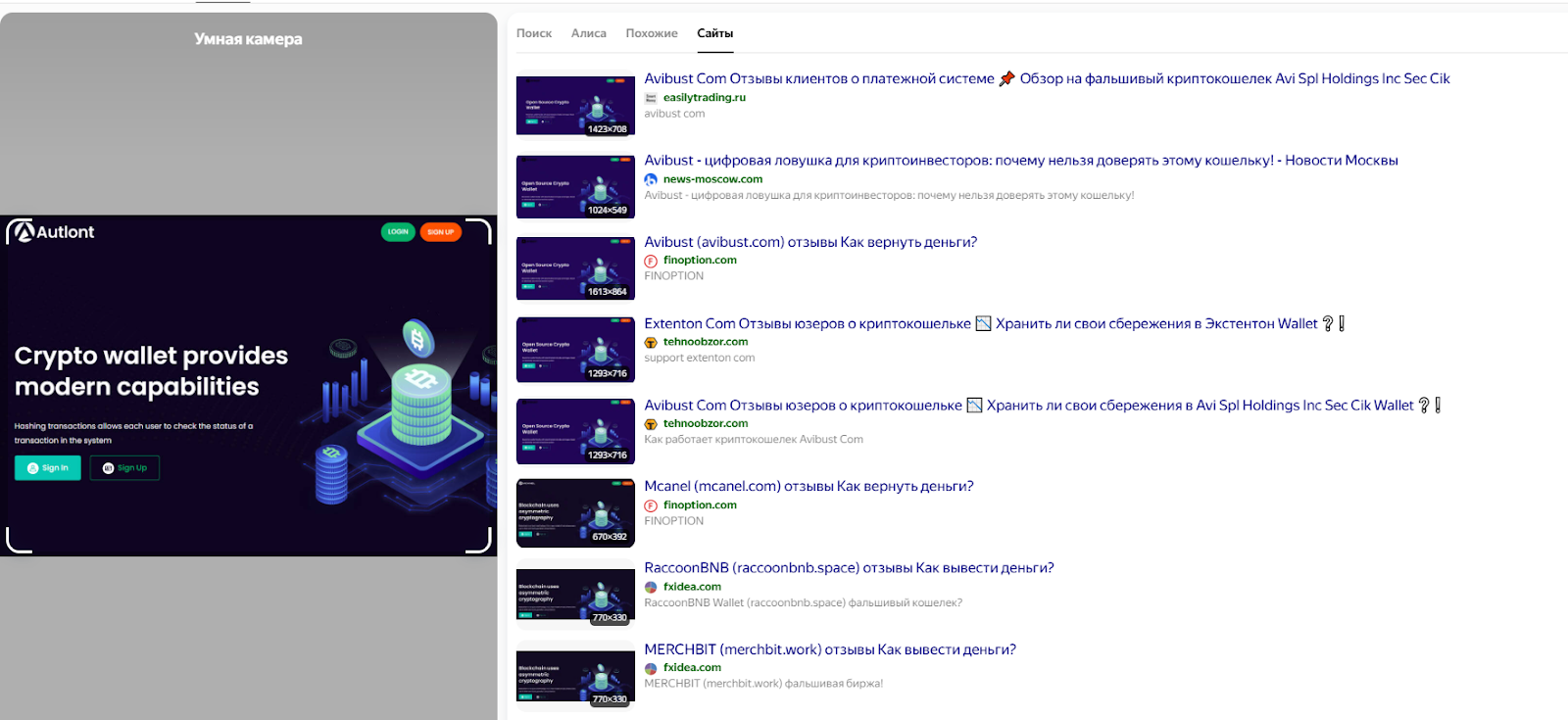Click the tehnoobzor.com favicon in the Extenton result
The width and height of the screenshot is (1568, 720).
(x=651, y=342)
